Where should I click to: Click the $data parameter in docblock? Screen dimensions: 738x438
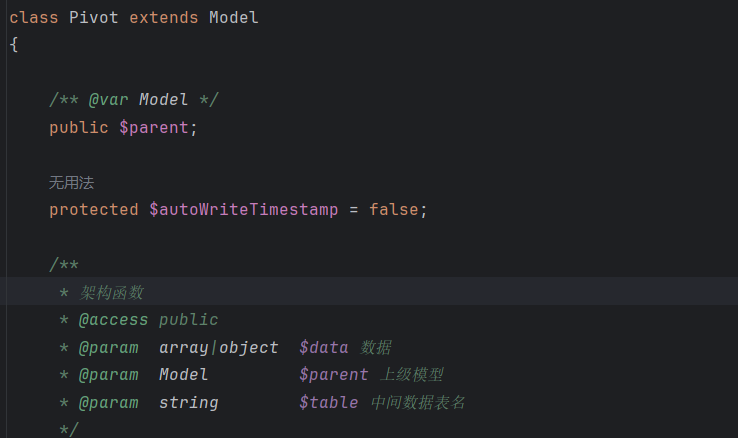tap(324, 348)
